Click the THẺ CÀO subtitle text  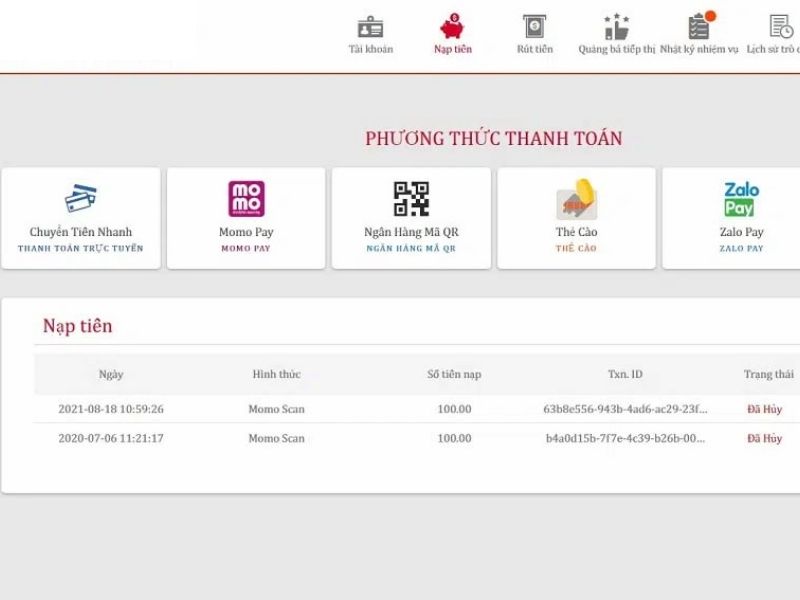click(x=576, y=248)
